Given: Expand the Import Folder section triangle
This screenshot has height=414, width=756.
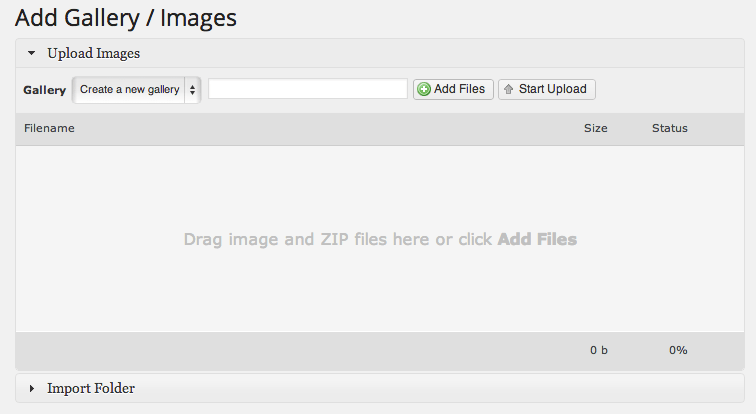Looking at the screenshot, I should click(x=32, y=388).
